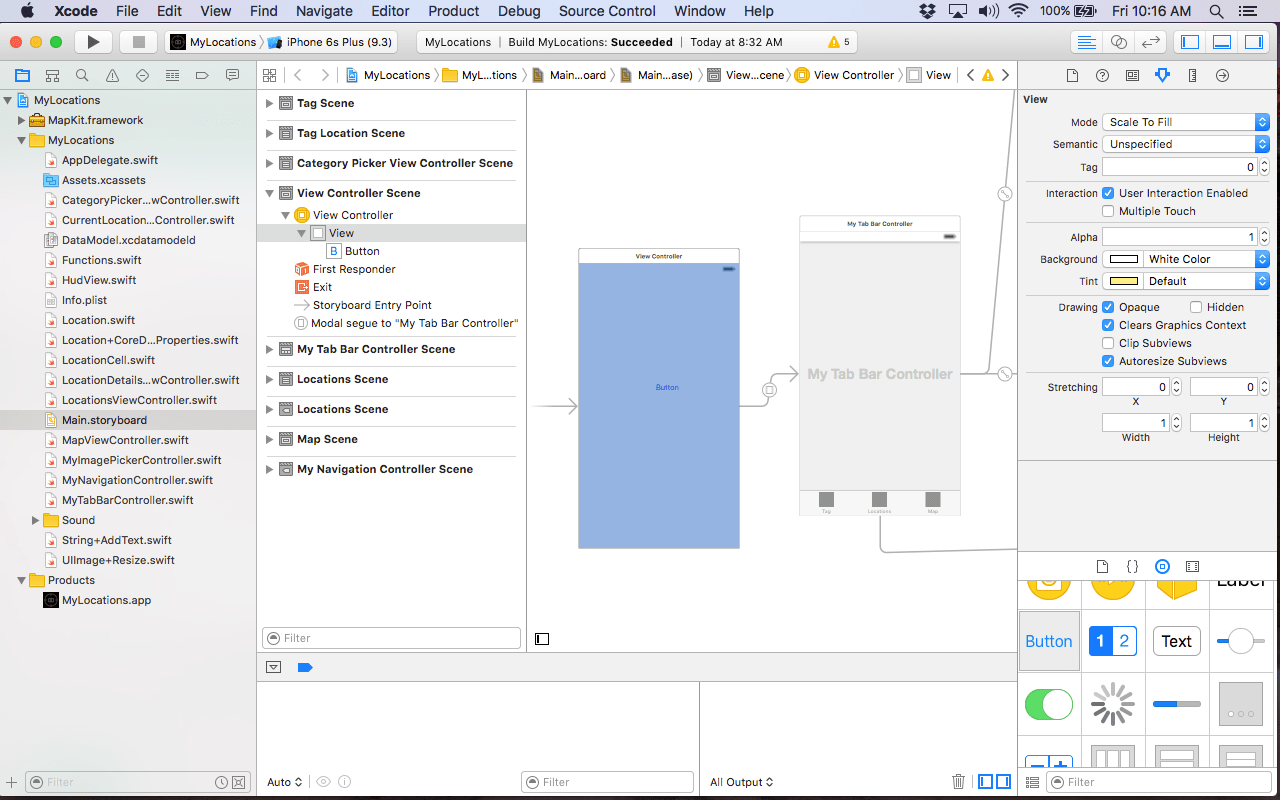Open the Issue navigator tab
Screen dimensions: 1280x800
pos(112,75)
